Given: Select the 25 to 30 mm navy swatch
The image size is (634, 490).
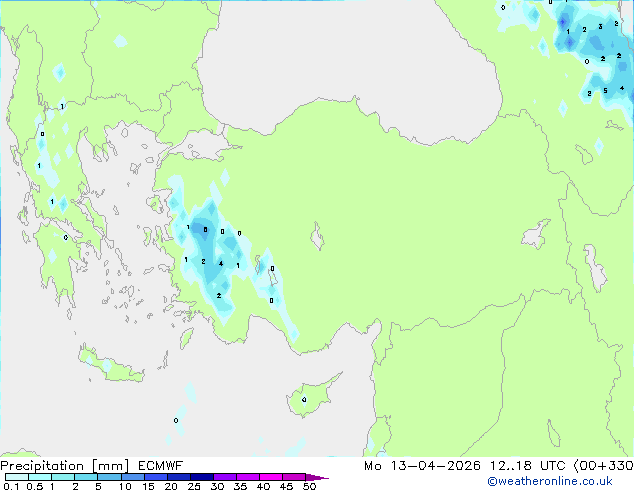Looking at the screenshot, I should 201,477.
